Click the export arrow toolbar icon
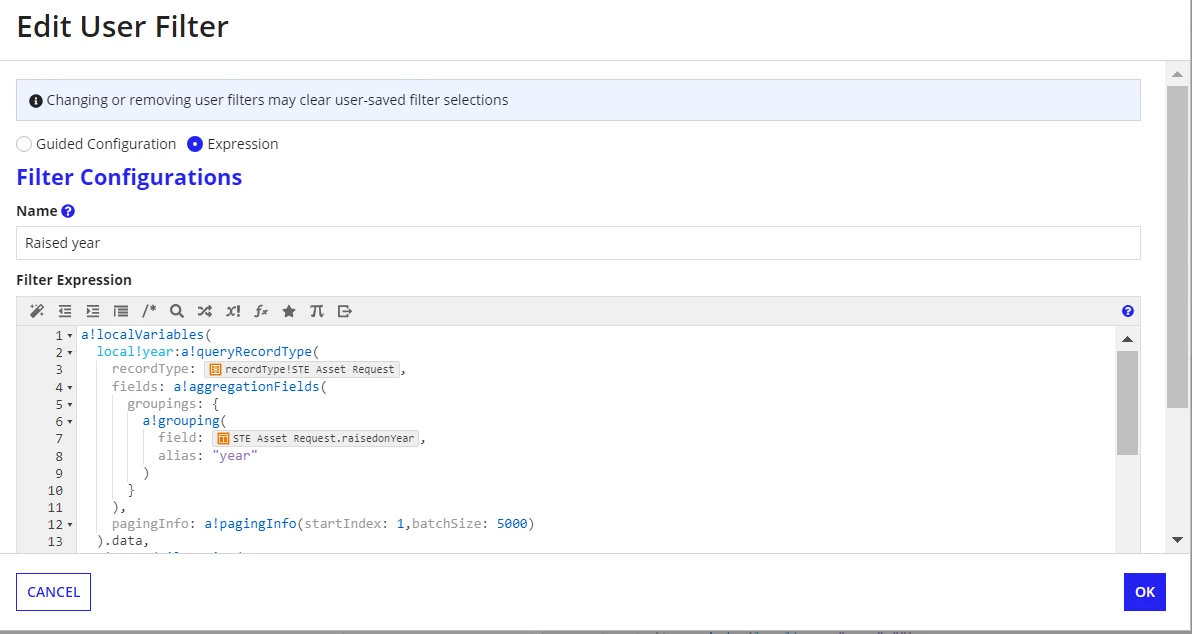The width and height of the screenshot is (1192, 634). pos(345,311)
